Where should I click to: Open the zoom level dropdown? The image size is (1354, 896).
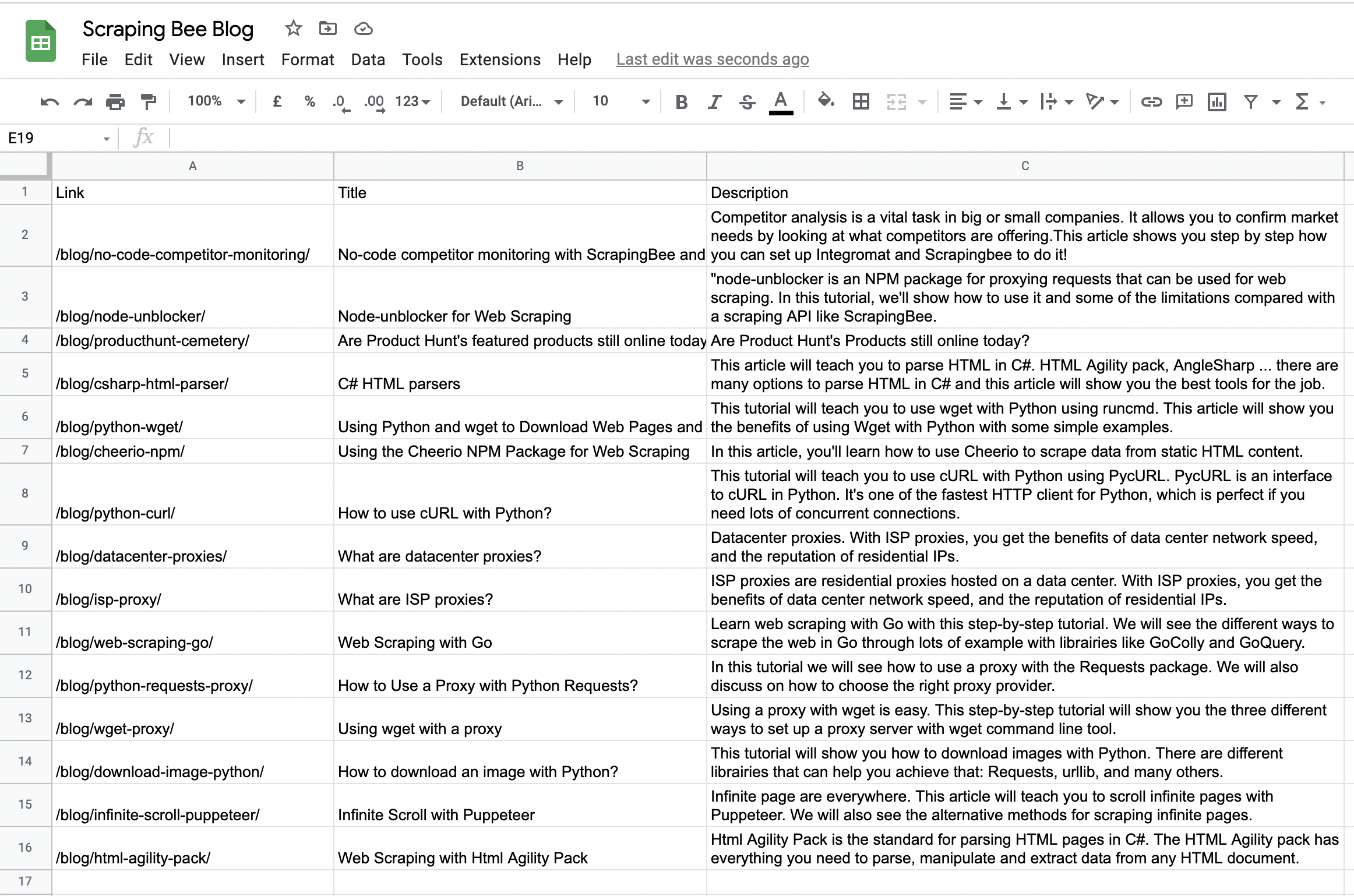point(213,101)
